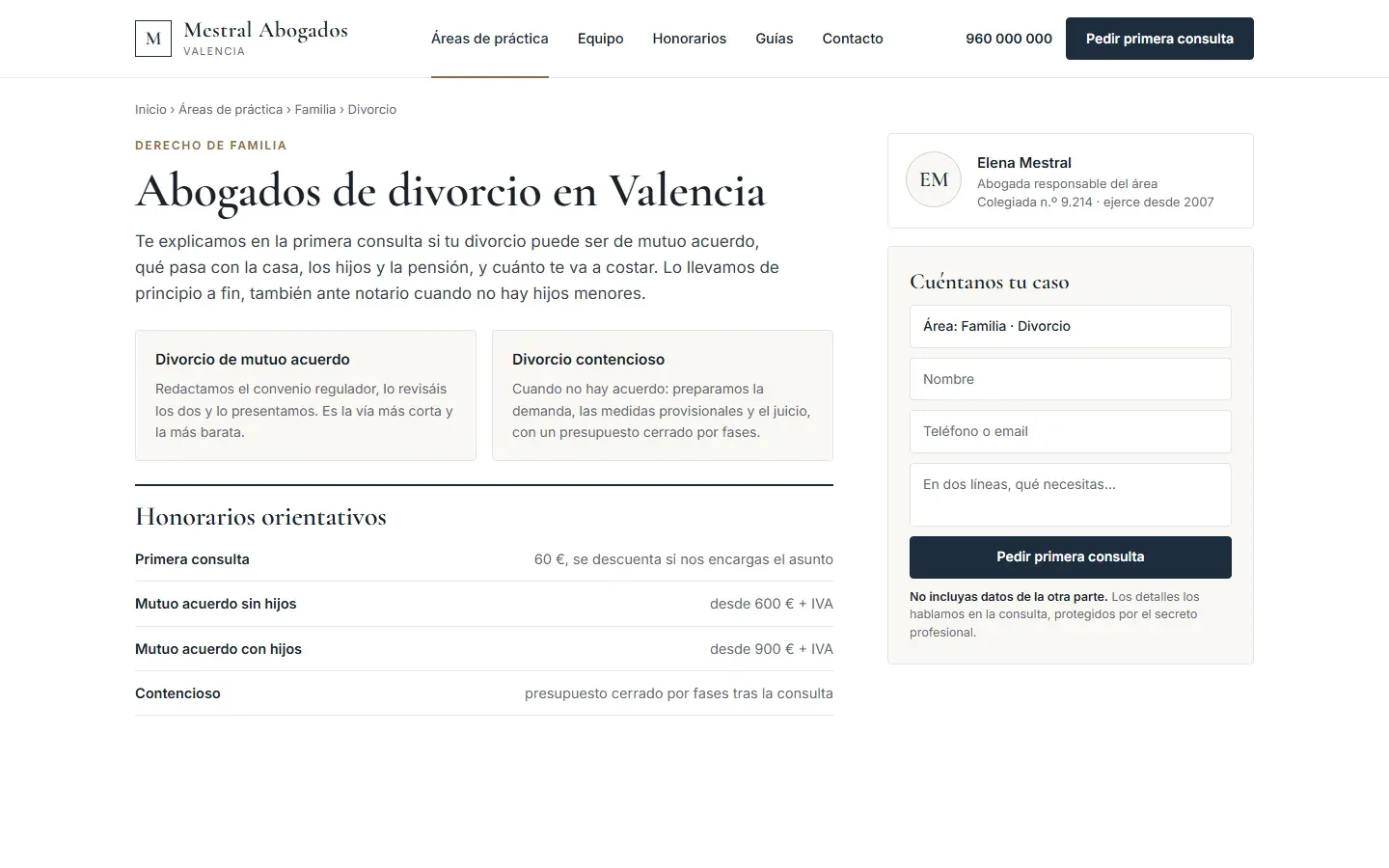The width and height of the screenshot is (1389, 868).
Task: Click the 'Abogados de divorcio en Valencia' heading
Action: pos(450,191)
